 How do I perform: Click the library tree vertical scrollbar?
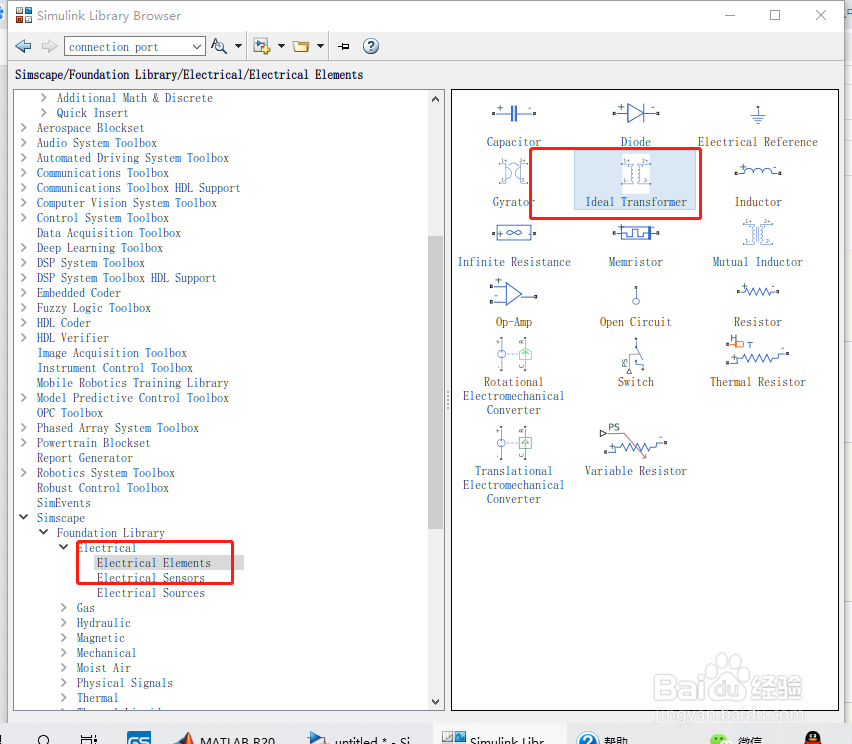pos(435,382)
